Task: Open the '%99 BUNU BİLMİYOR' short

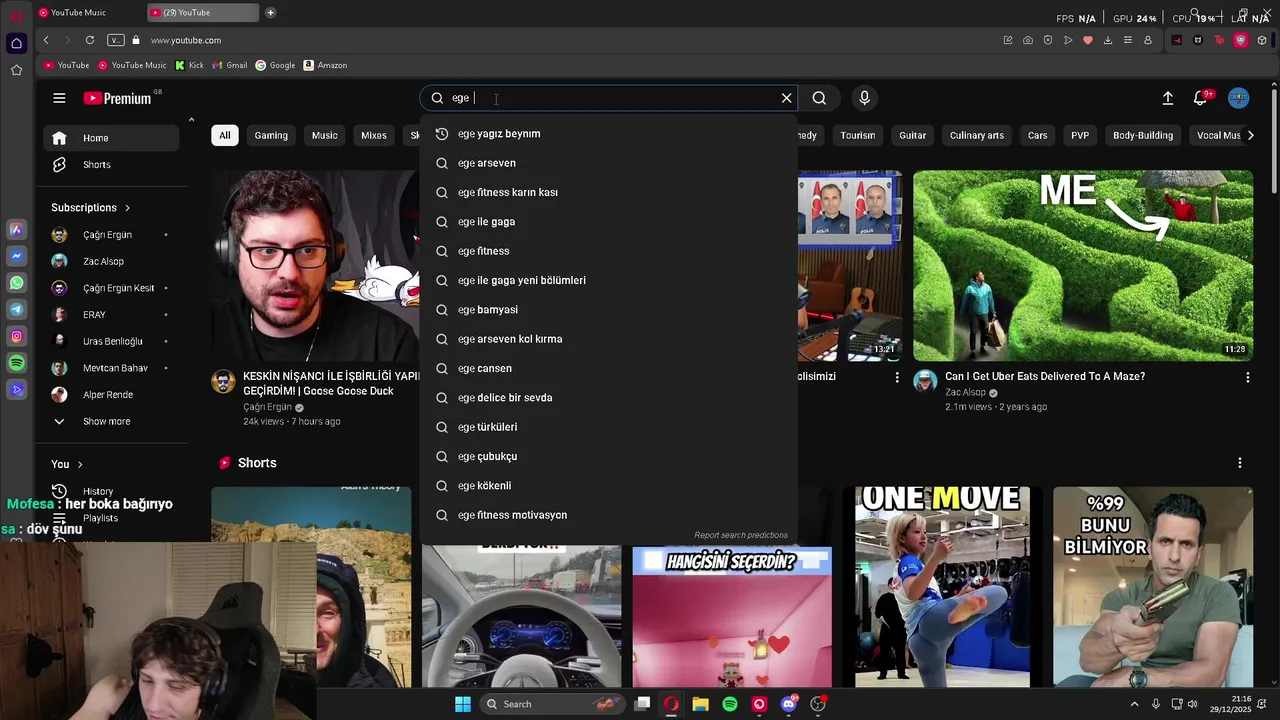Action: [x=1152, y=587]
